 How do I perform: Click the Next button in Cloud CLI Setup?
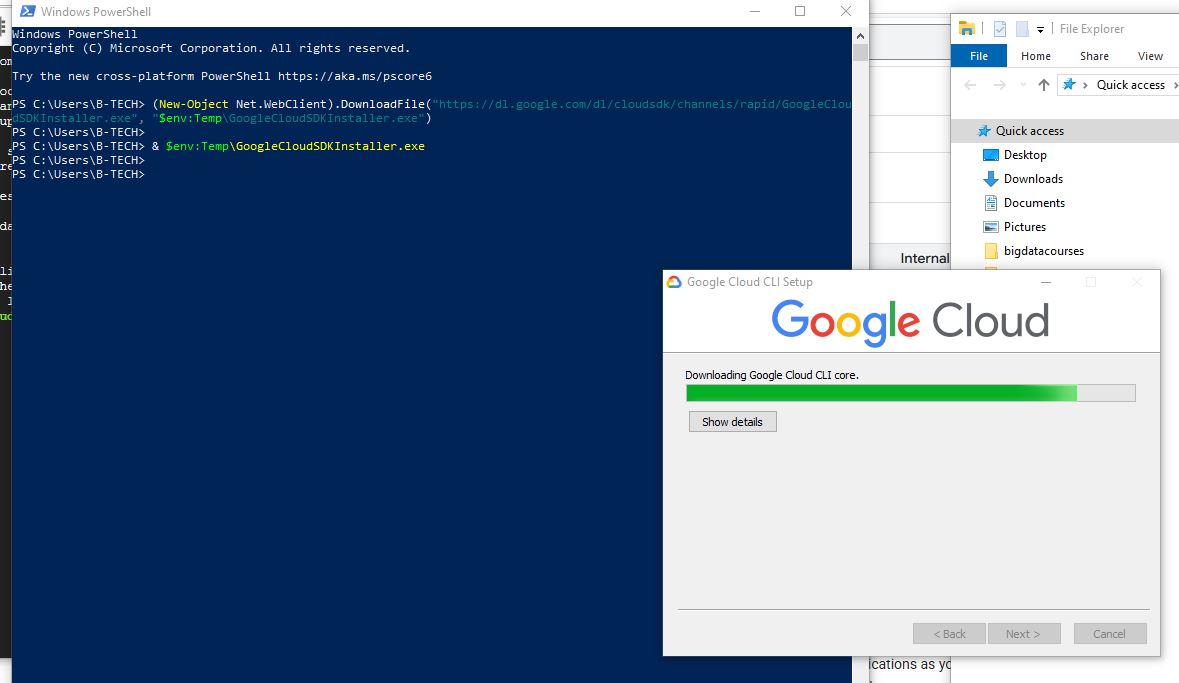tap(1023, 634)
